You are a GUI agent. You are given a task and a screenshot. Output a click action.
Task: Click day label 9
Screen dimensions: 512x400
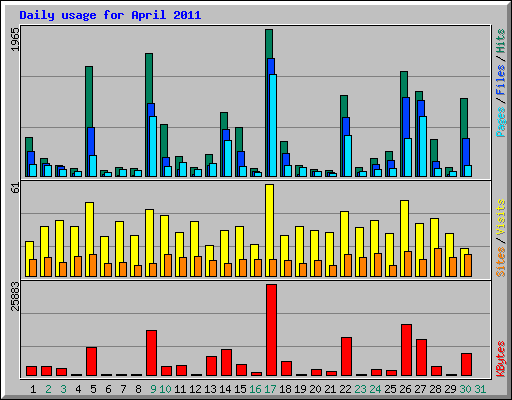coord(153,389)
